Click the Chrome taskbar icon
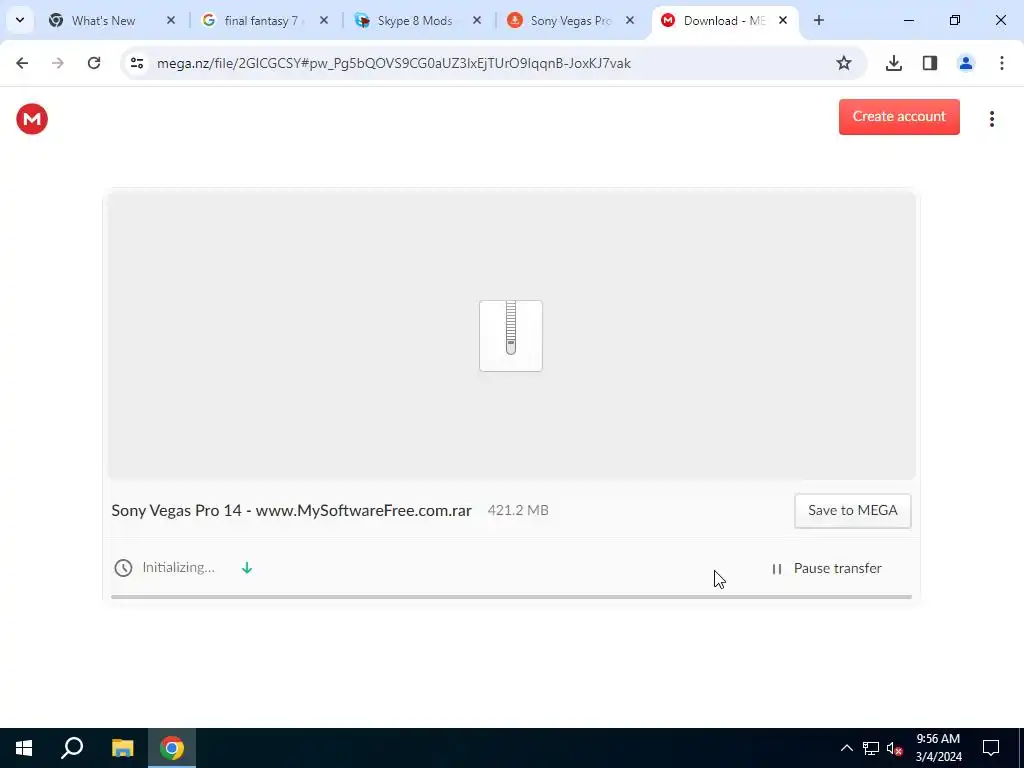1024x768 pixels. tap(172, 748)
